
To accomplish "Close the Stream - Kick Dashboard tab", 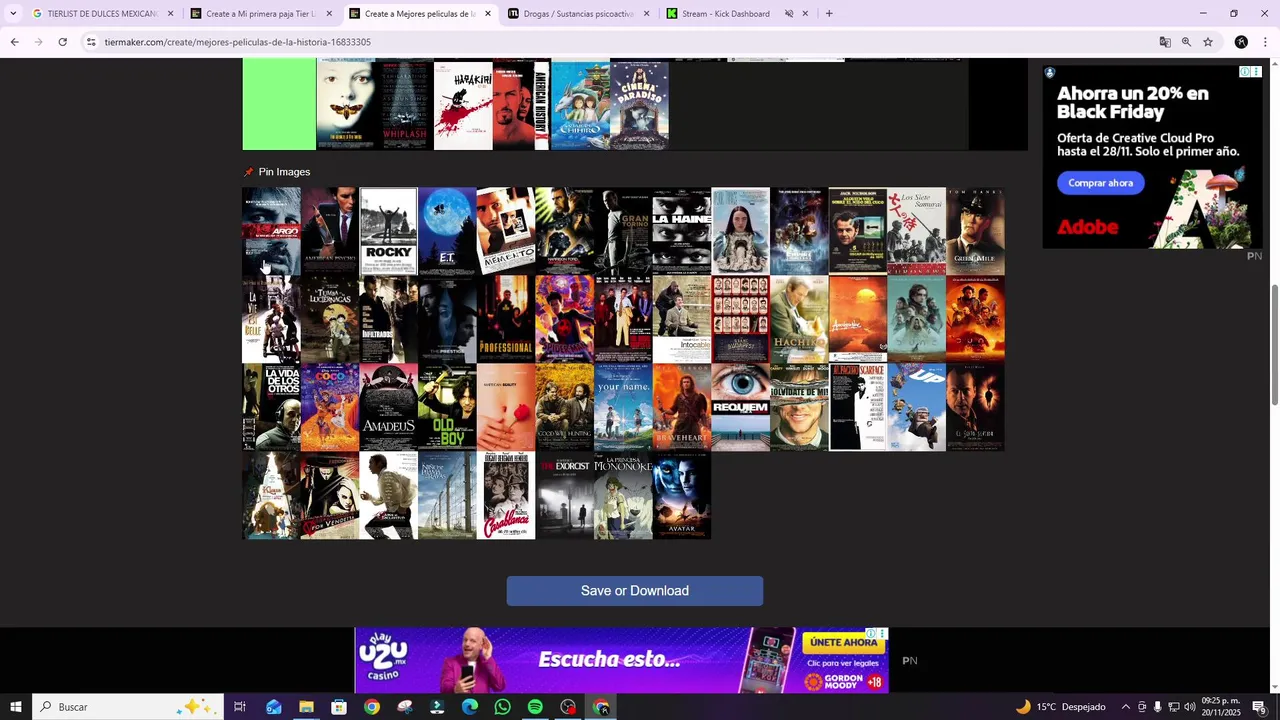I will [x=805, y=14].
